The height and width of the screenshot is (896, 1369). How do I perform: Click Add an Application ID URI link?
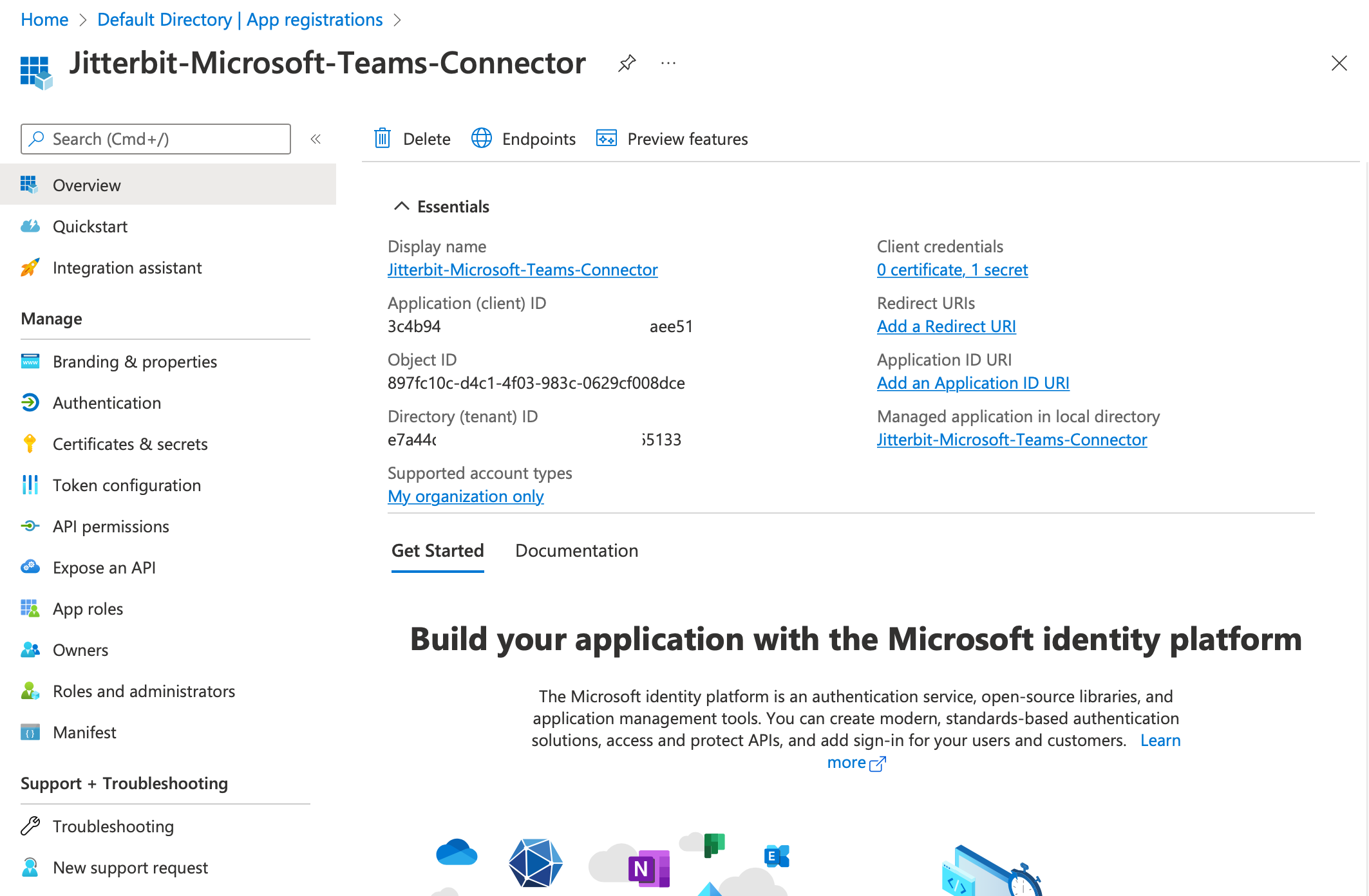[x=973, y=382]
